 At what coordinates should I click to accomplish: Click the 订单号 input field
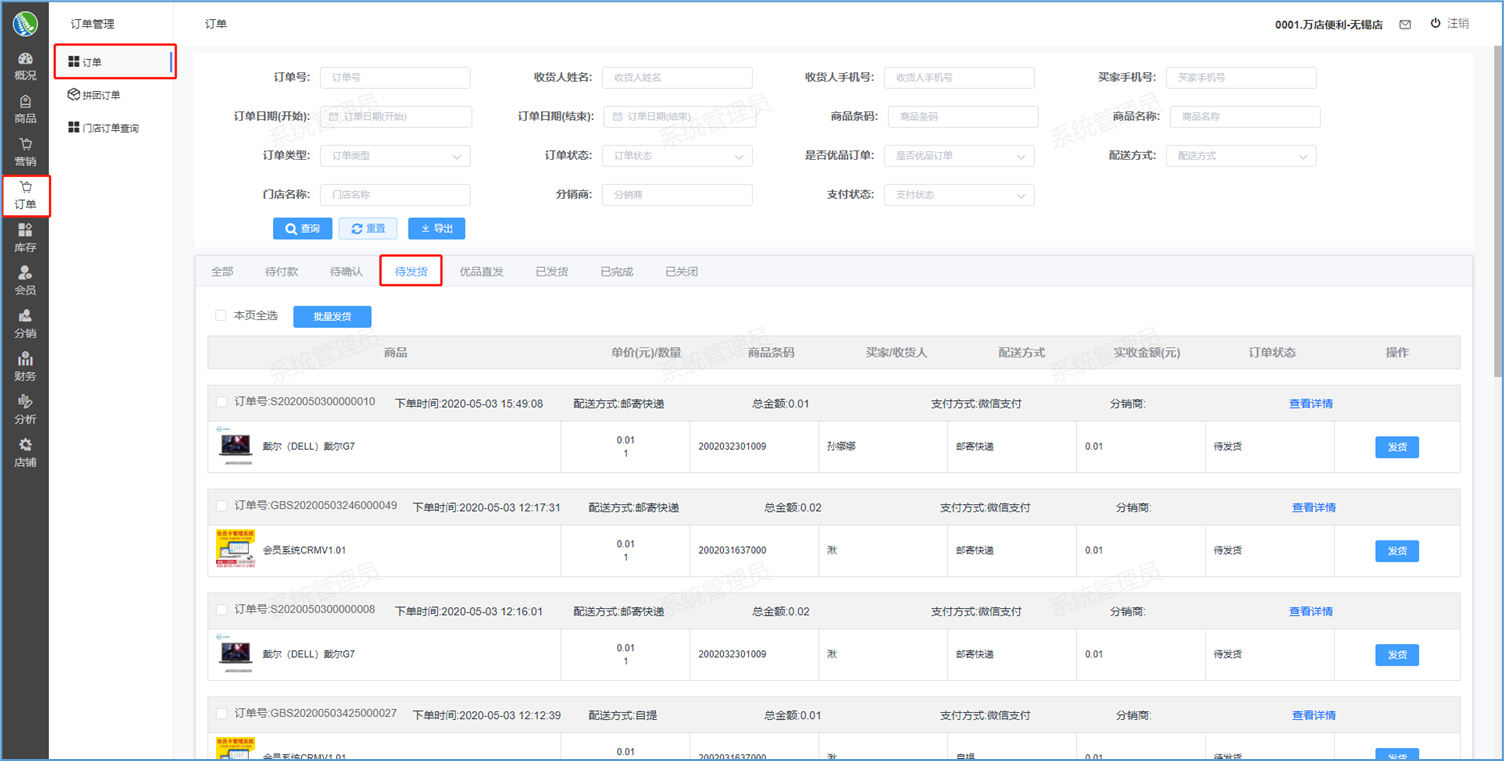[x=395, y=78]
